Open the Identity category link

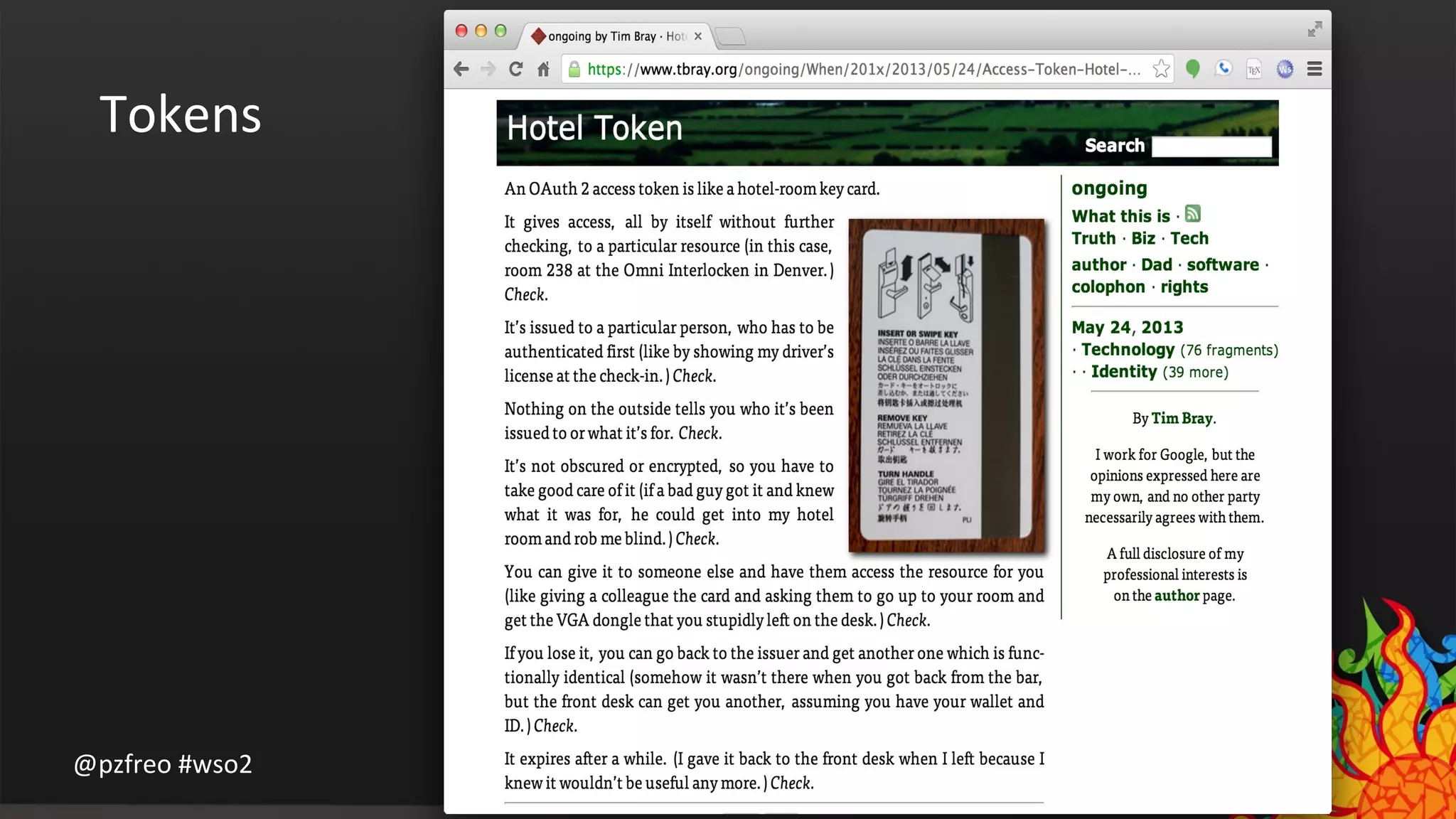(x=1124, y=372)
